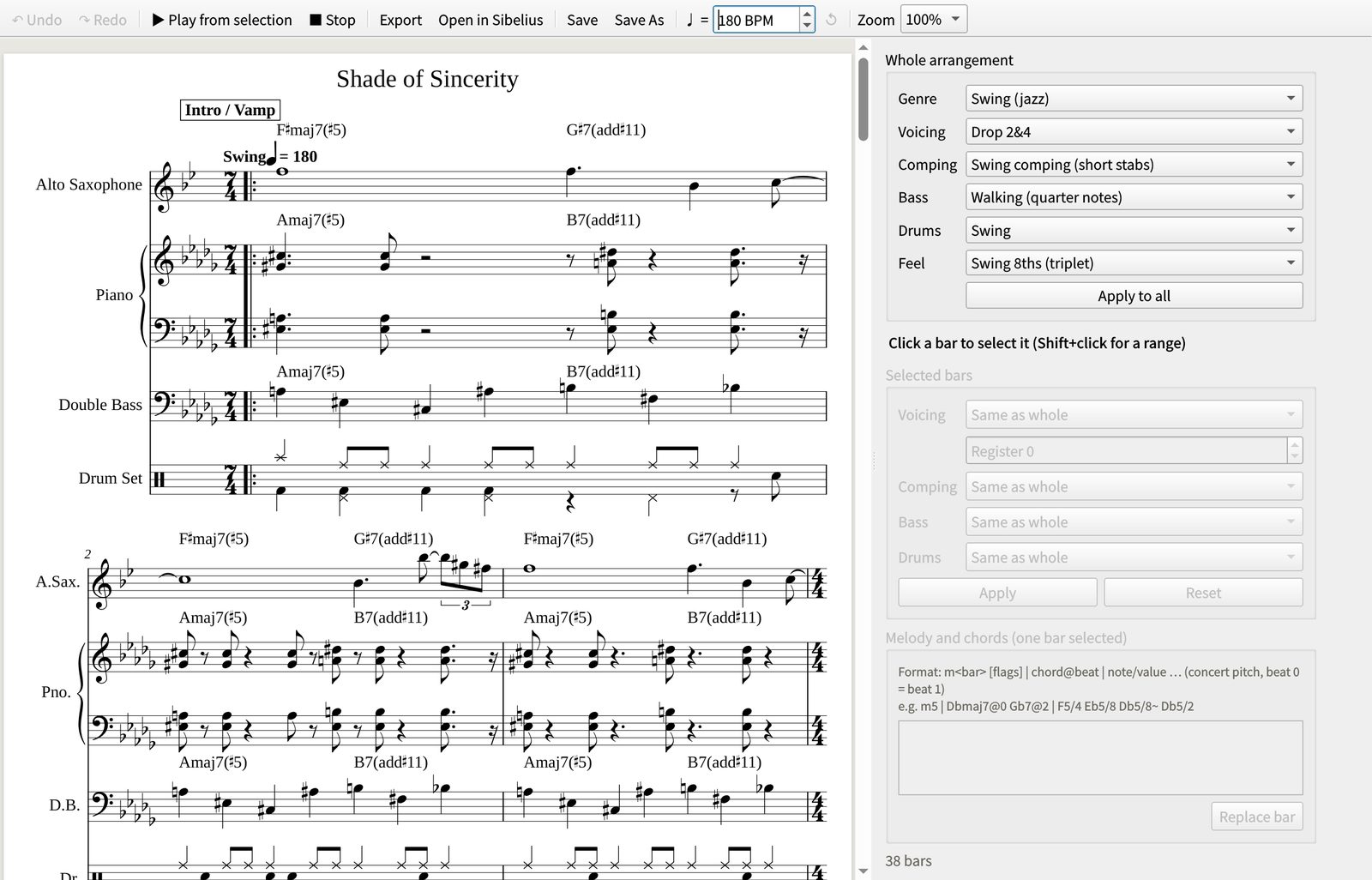Image resolution: width=1372 pixels, height=880 pixels.
Task: Click Apply to all button
Action: 1134,296
